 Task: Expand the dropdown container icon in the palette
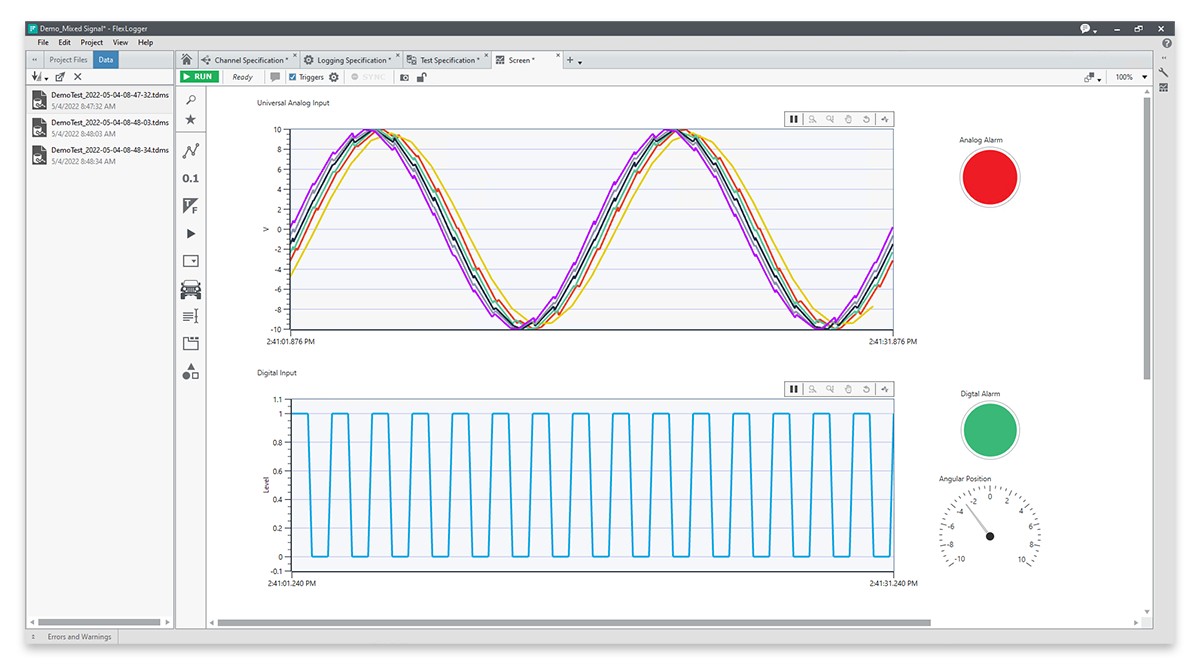(190, 260)
